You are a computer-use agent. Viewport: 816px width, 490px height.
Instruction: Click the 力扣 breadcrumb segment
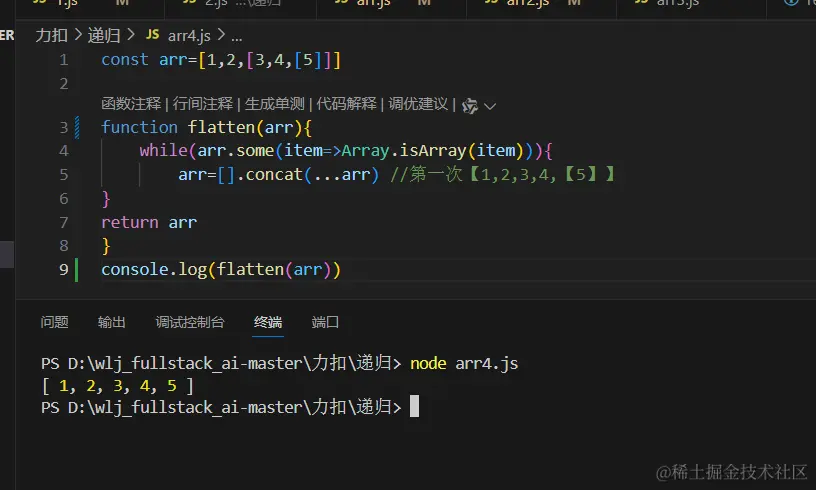[52, 35]
